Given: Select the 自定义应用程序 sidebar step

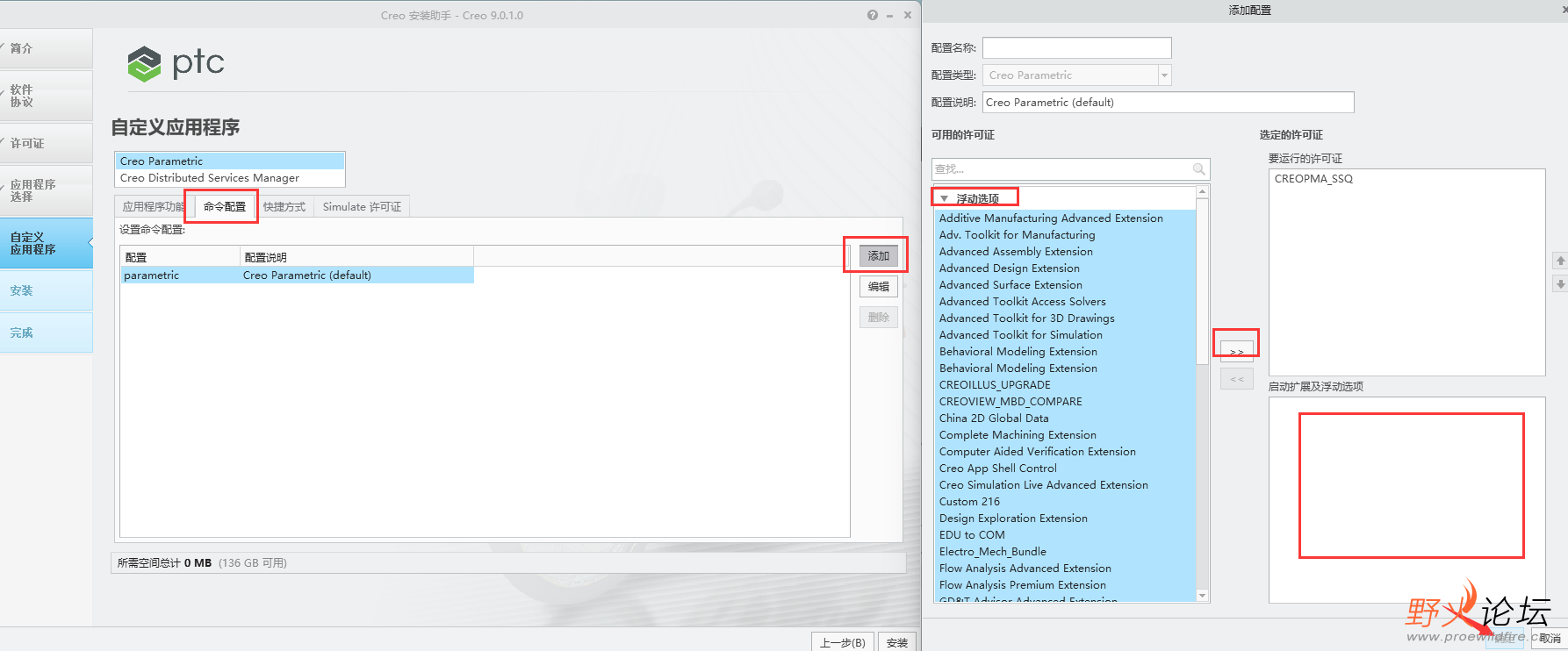Looking at the screenshot, I should pyautogui.click(x=46, y=243).
